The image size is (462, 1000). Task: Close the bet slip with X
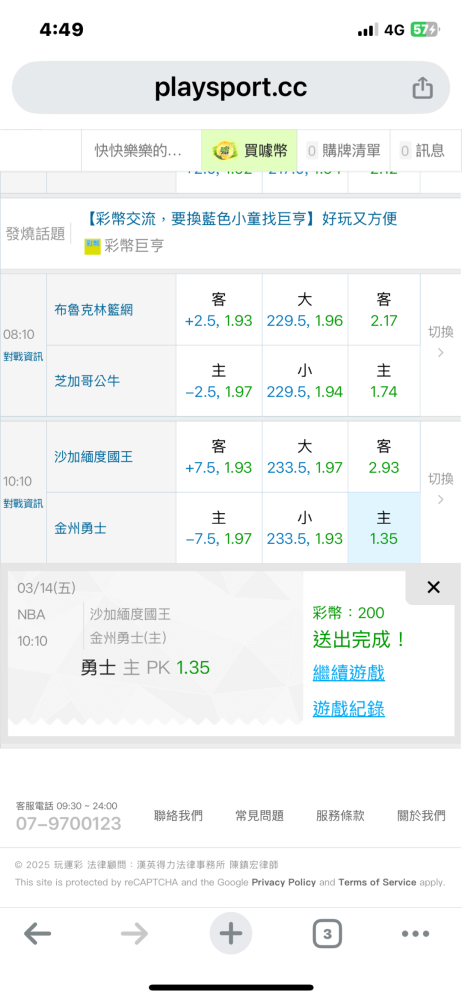433,587
